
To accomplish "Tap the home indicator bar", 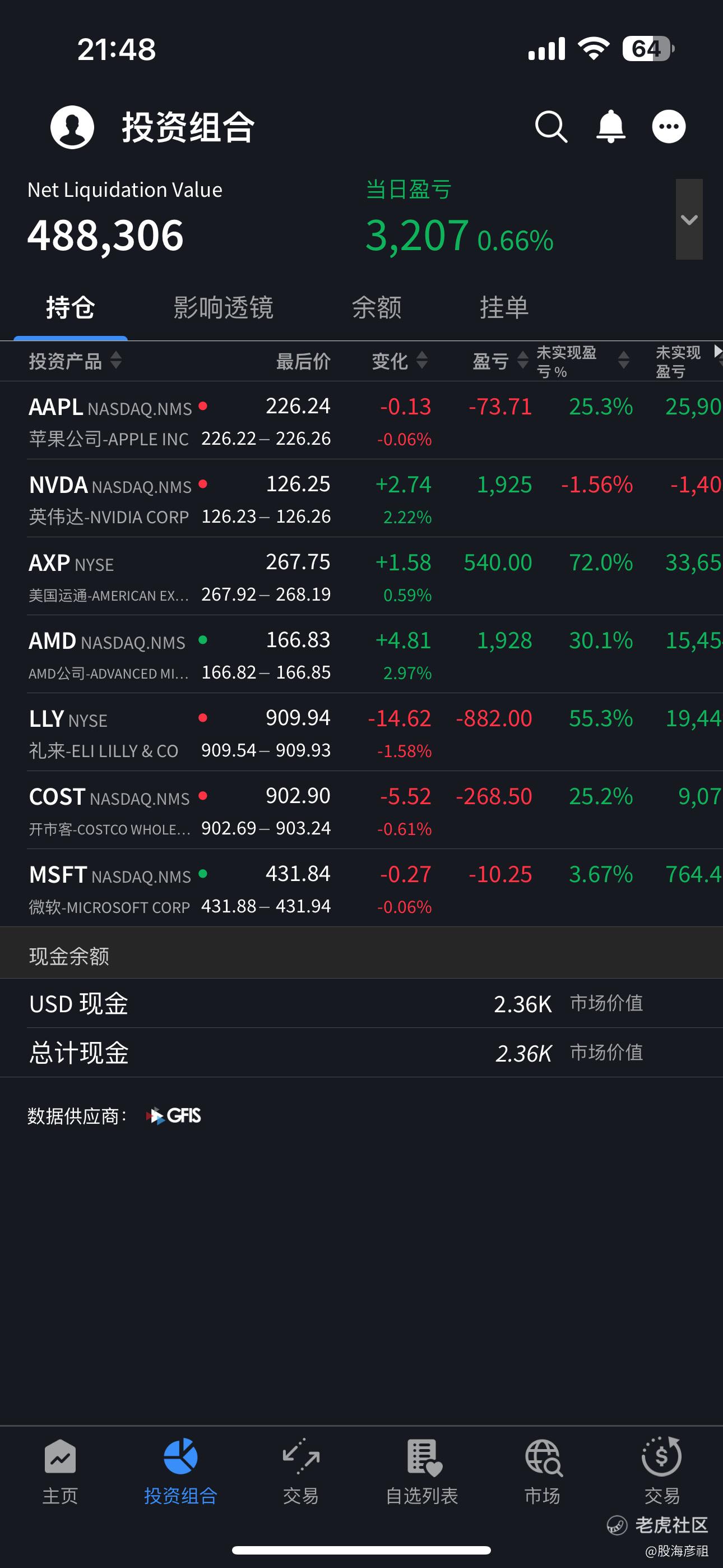I will pyautogui.click(x=361, y=1549).
